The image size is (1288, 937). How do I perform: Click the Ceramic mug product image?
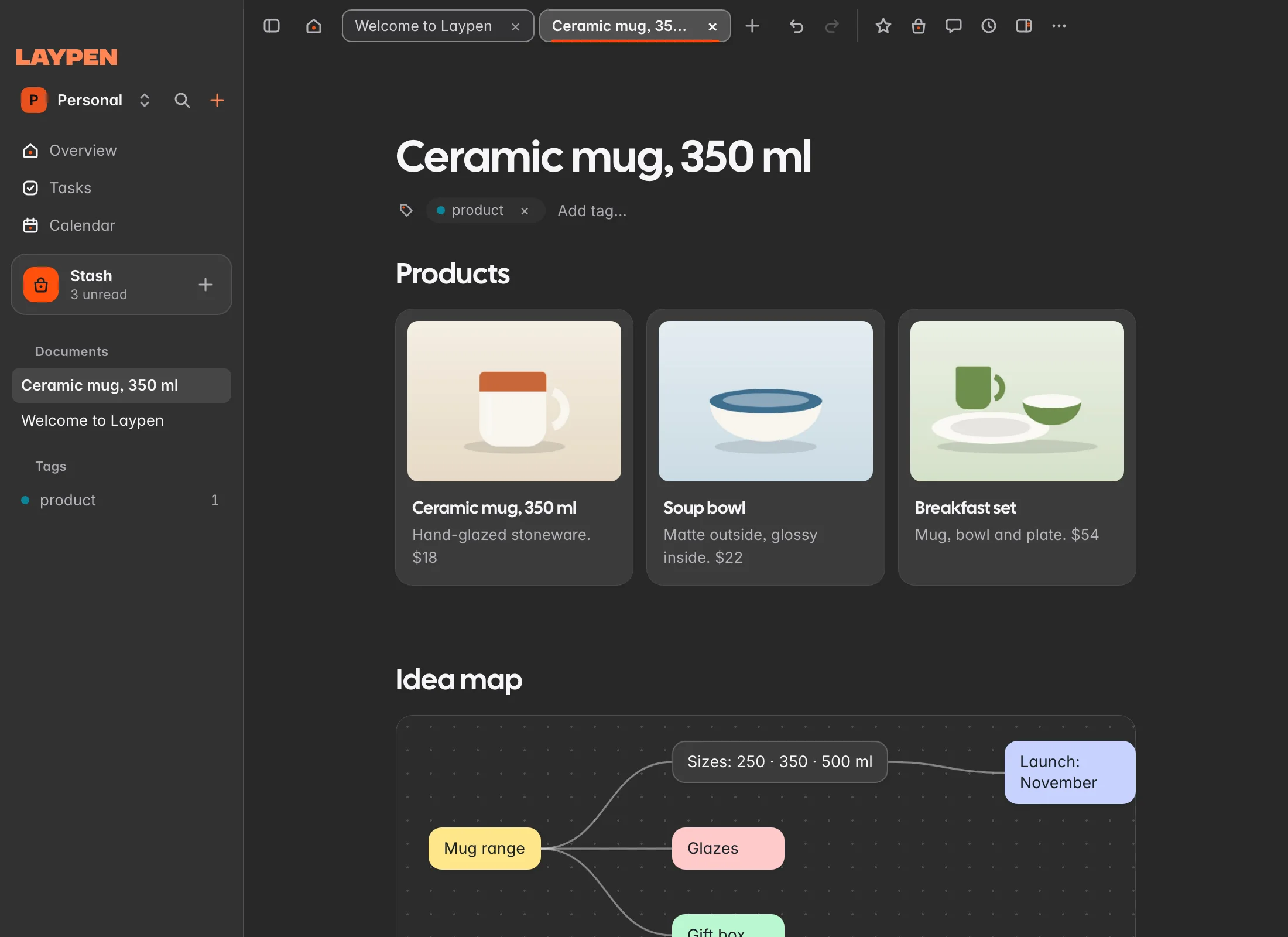click(514, 401)
